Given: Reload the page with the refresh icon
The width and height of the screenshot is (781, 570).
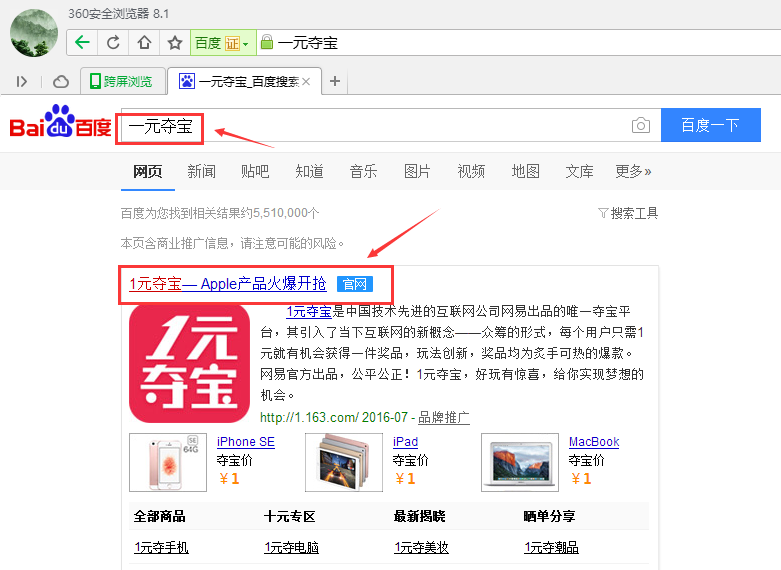Looking at the screenshot, I should point(113,42).
